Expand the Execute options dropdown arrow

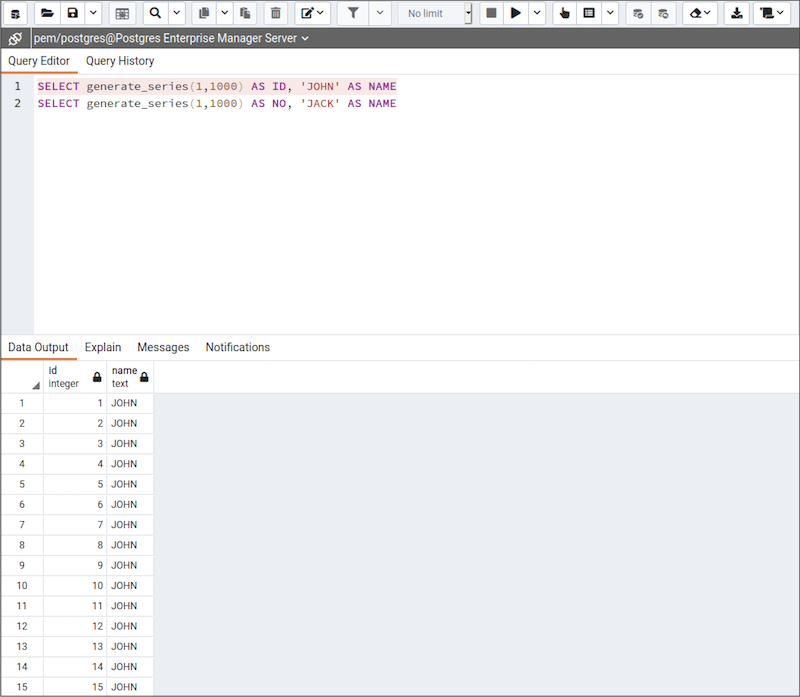point(537,13)
